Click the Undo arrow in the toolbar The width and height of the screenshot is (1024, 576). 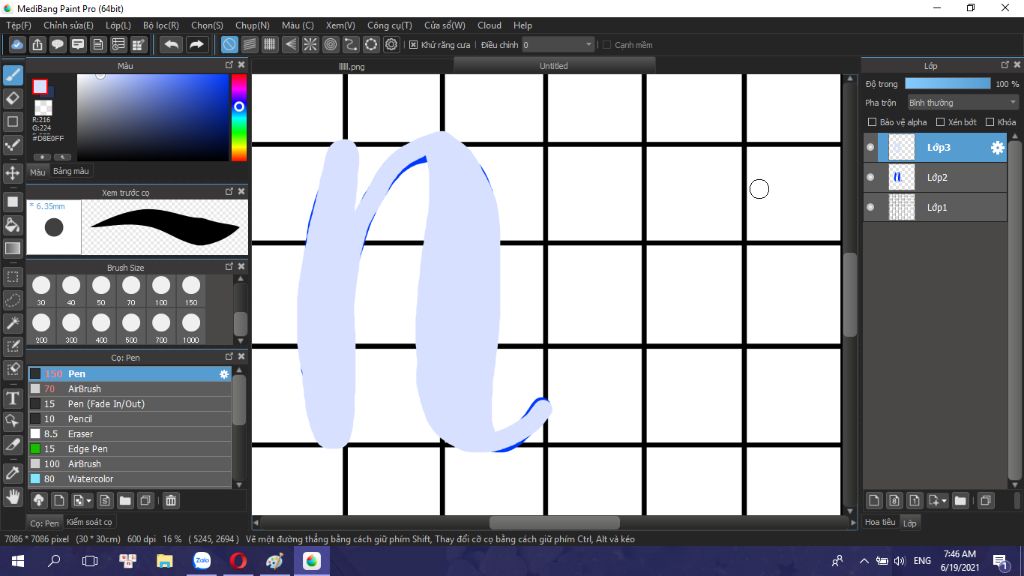point(171,44)
